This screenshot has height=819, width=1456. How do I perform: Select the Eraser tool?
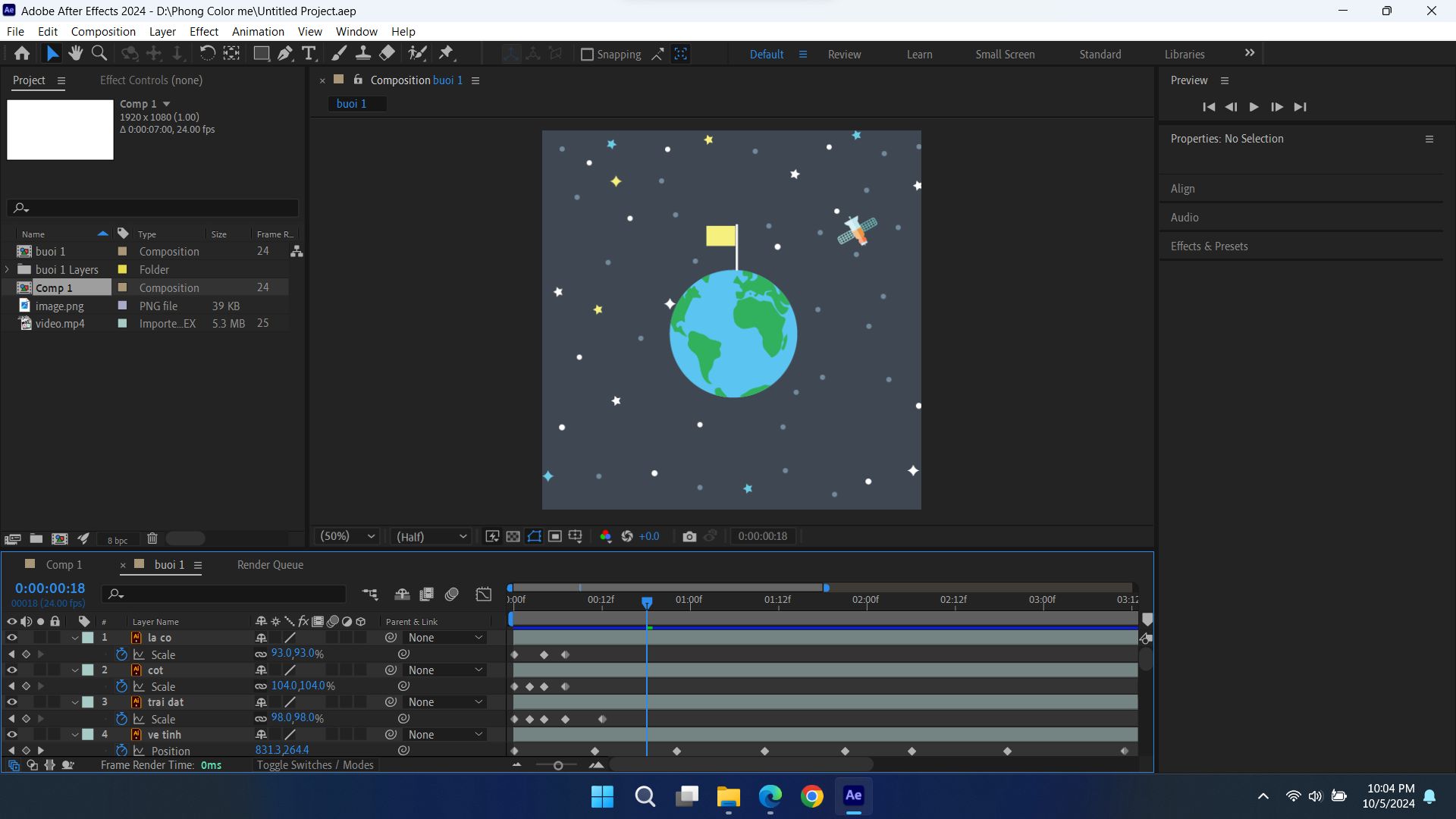[x=388, y=53]
